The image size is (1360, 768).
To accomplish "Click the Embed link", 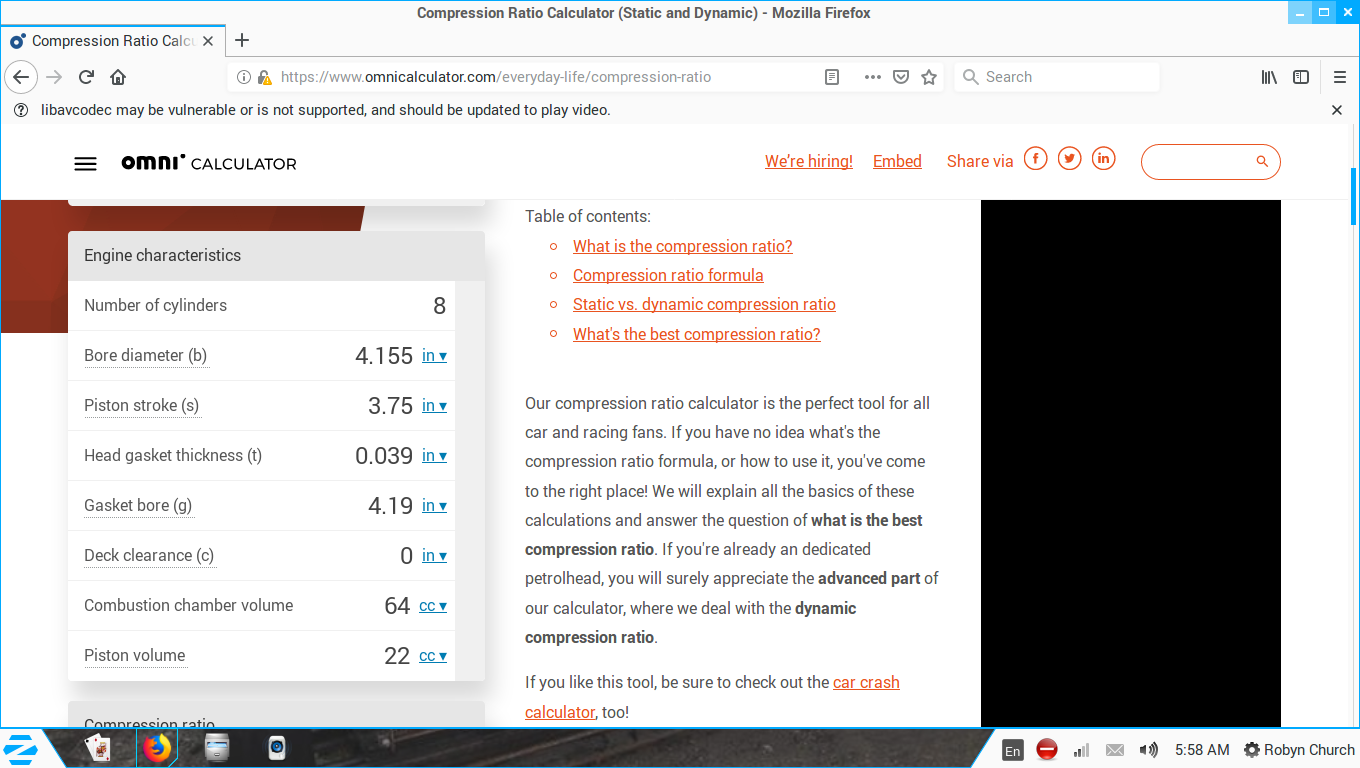I will 897,161.
